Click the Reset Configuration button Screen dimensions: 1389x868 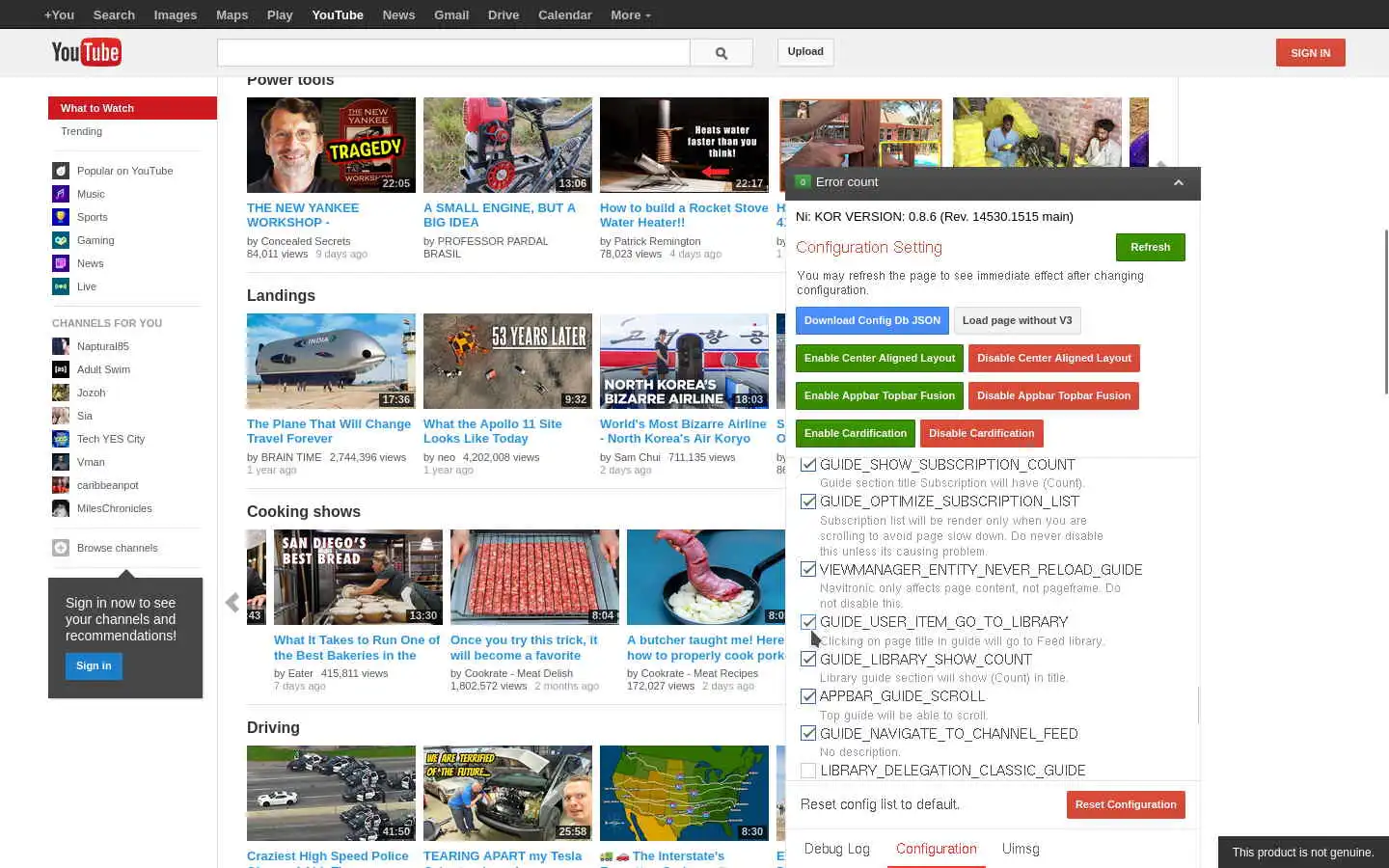[1126, 804]
